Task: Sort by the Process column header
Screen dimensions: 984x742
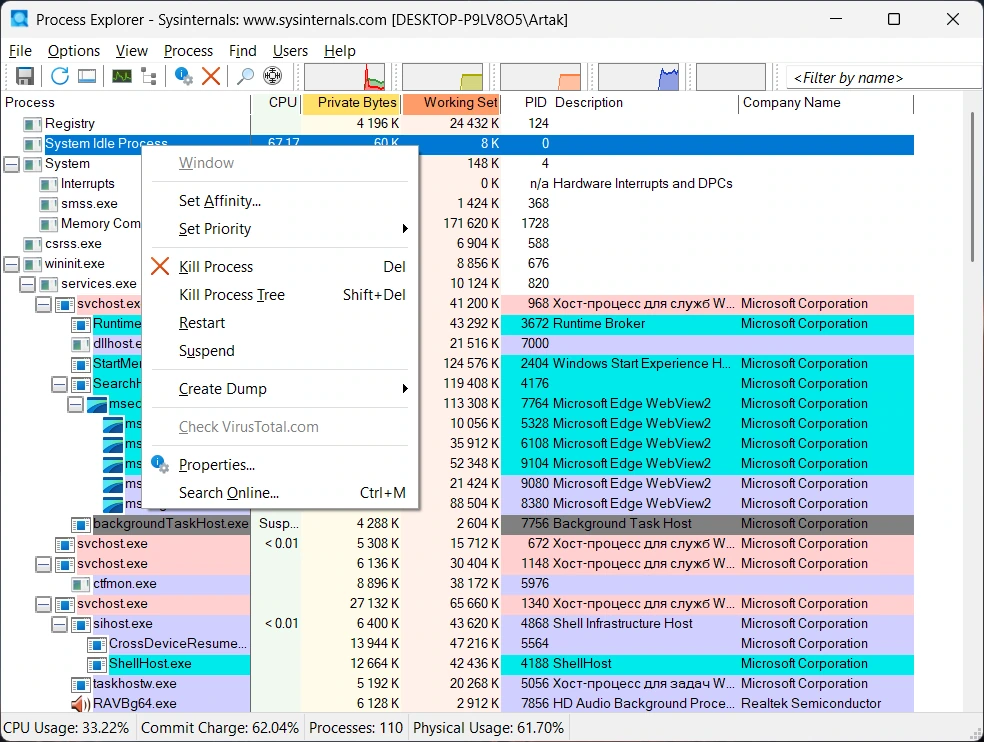Action: point(126,103)
